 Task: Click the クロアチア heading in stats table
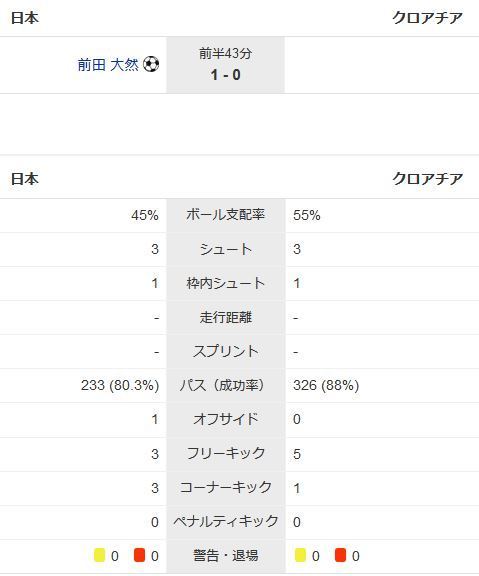(428, 179)
